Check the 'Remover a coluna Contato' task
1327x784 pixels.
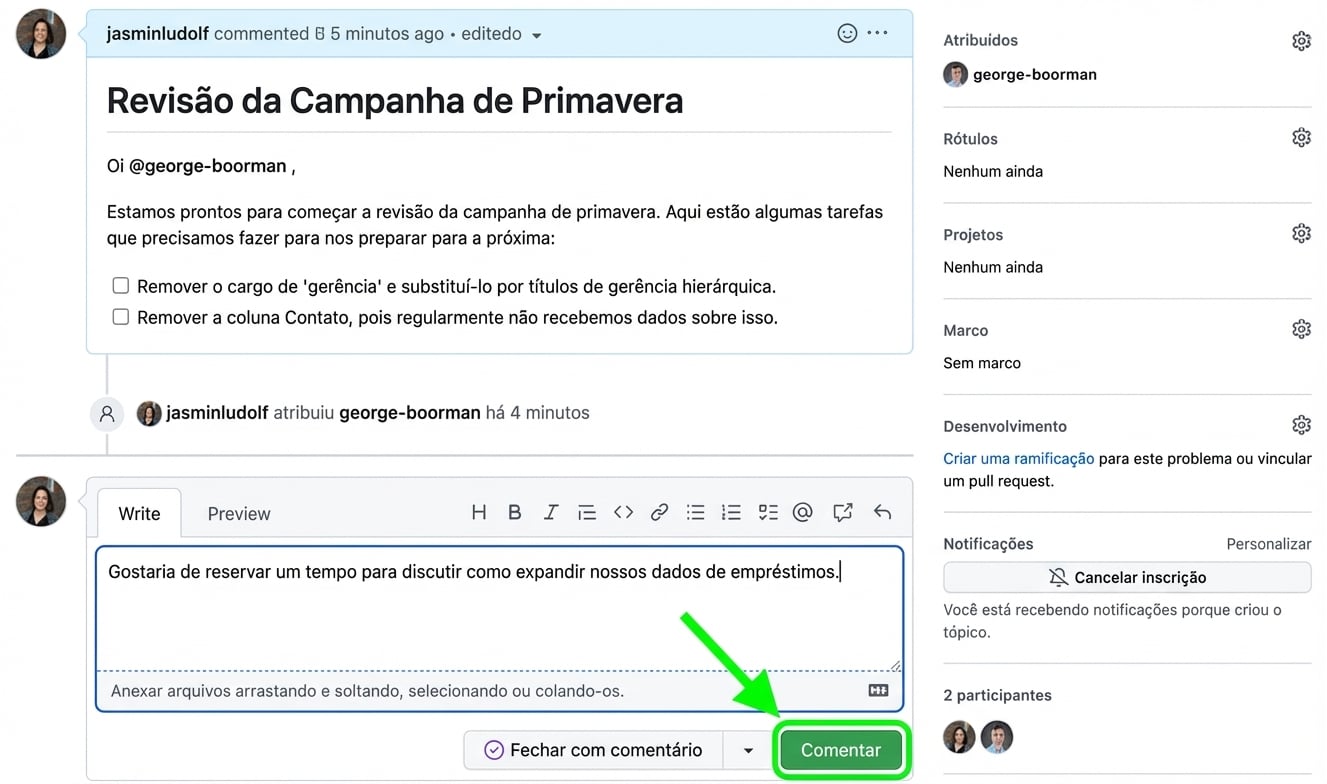tap(121, 317)
